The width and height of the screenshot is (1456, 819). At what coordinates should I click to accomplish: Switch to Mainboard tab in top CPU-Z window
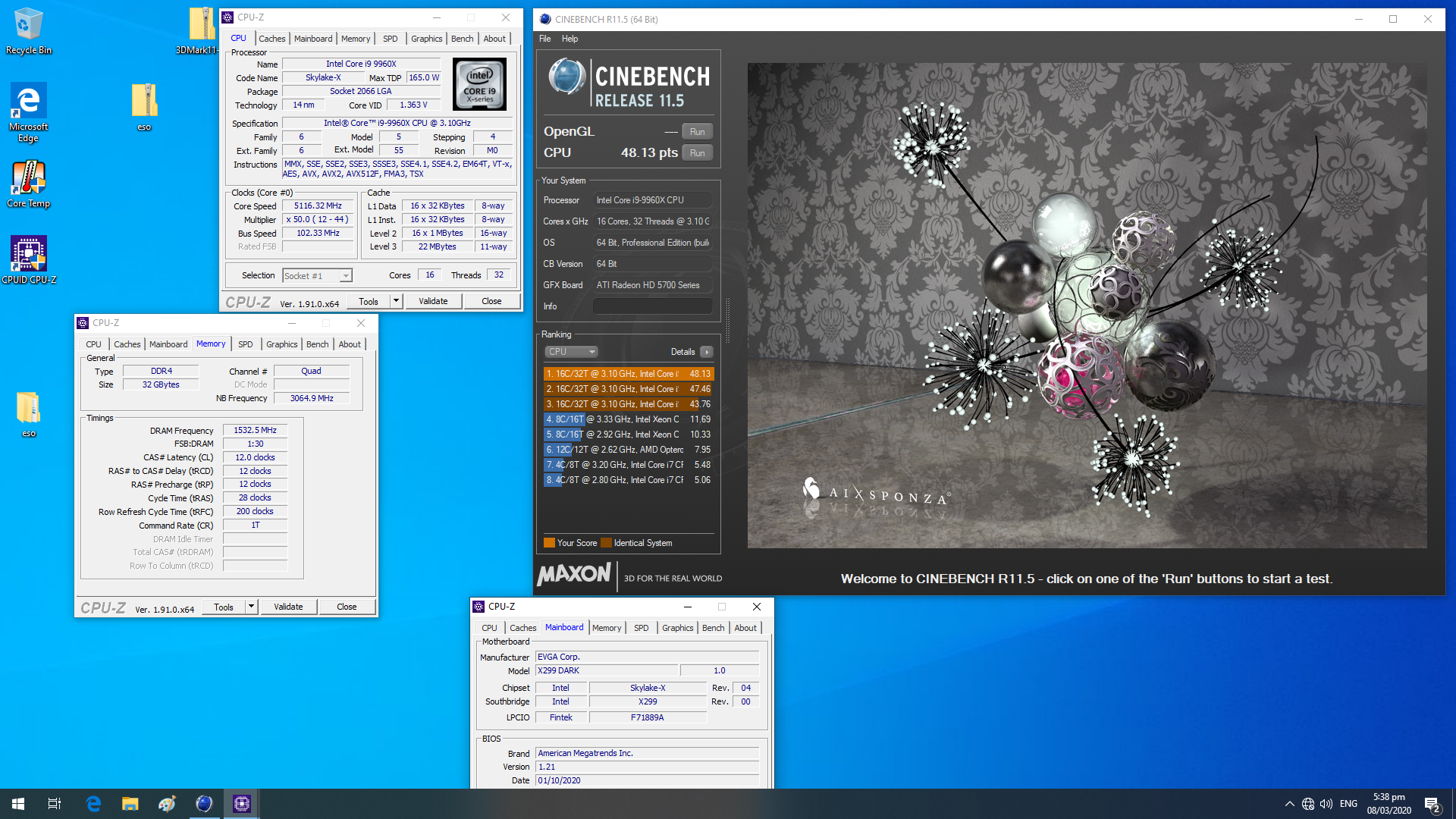(x=313, y=39)
